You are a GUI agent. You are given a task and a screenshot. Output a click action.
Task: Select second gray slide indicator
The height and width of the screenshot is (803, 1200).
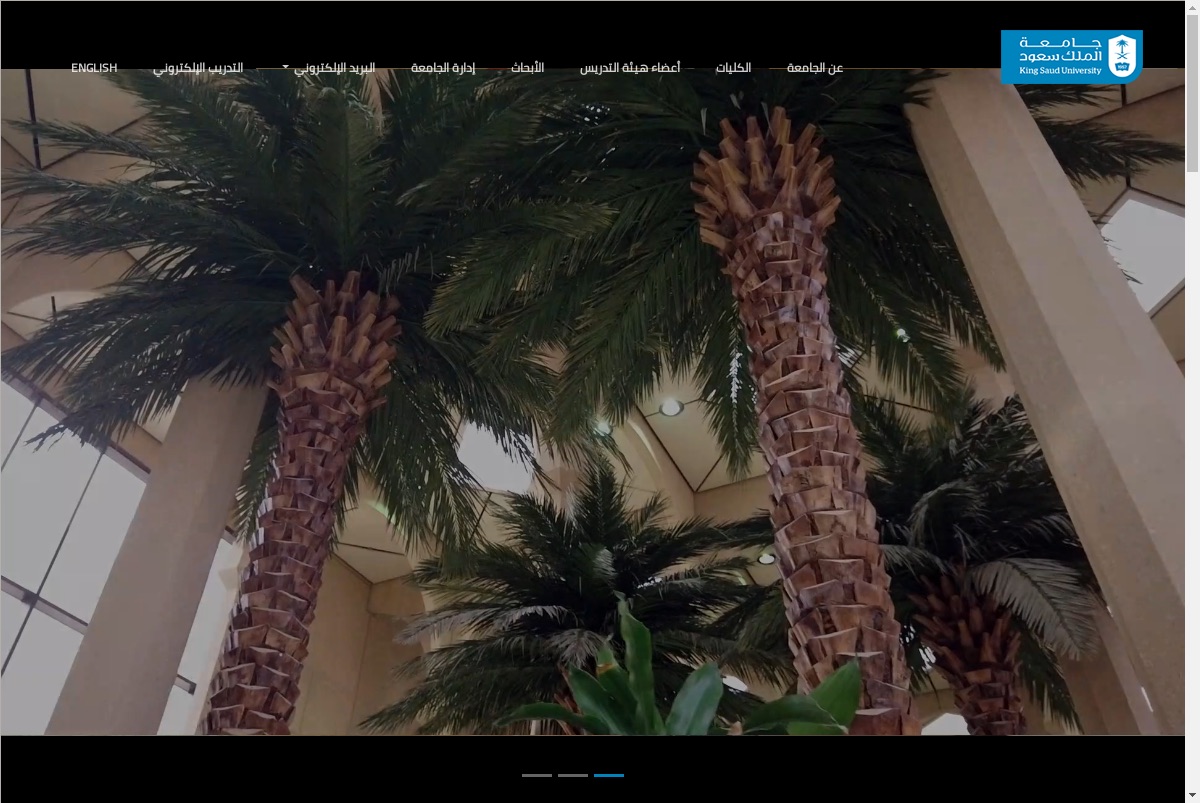pos(573,775)
